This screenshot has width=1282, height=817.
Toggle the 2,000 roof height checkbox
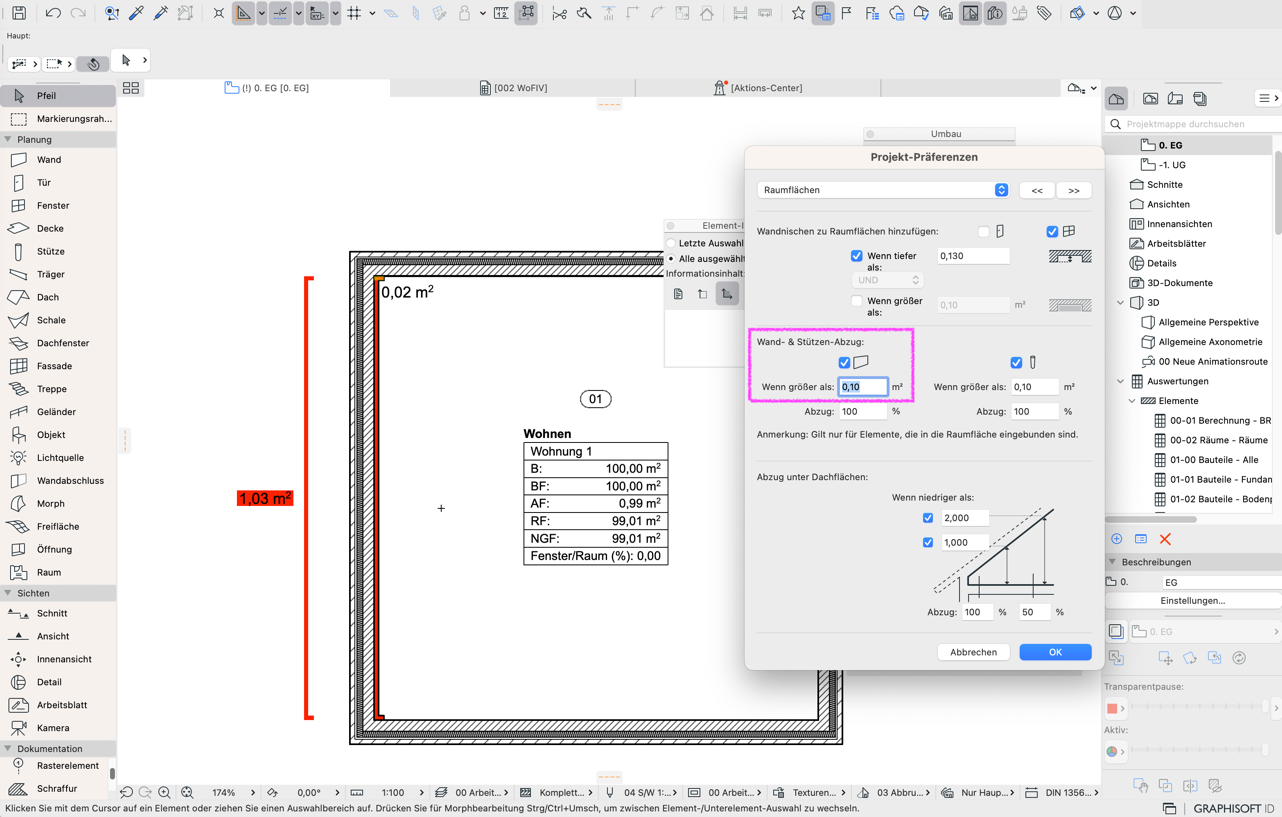click(x=928, y=518)
